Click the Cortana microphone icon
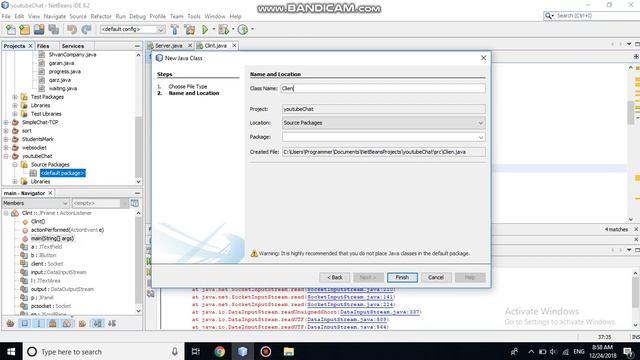Viewport: 640px width, 360px height. pyautogui.click(x=174, y=351)
